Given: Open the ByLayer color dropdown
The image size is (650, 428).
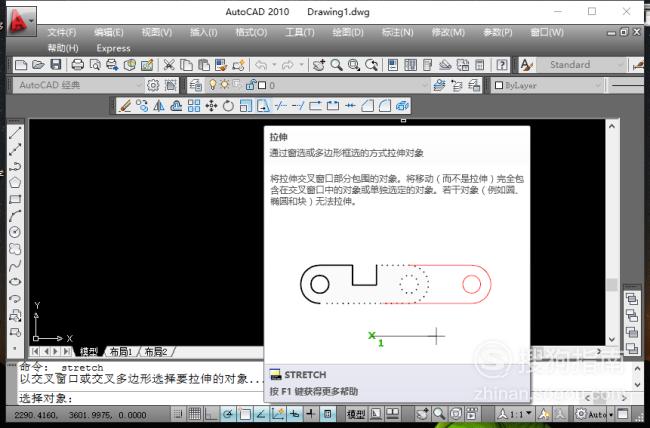Looking at the screenshot, I should coord(547,85).
